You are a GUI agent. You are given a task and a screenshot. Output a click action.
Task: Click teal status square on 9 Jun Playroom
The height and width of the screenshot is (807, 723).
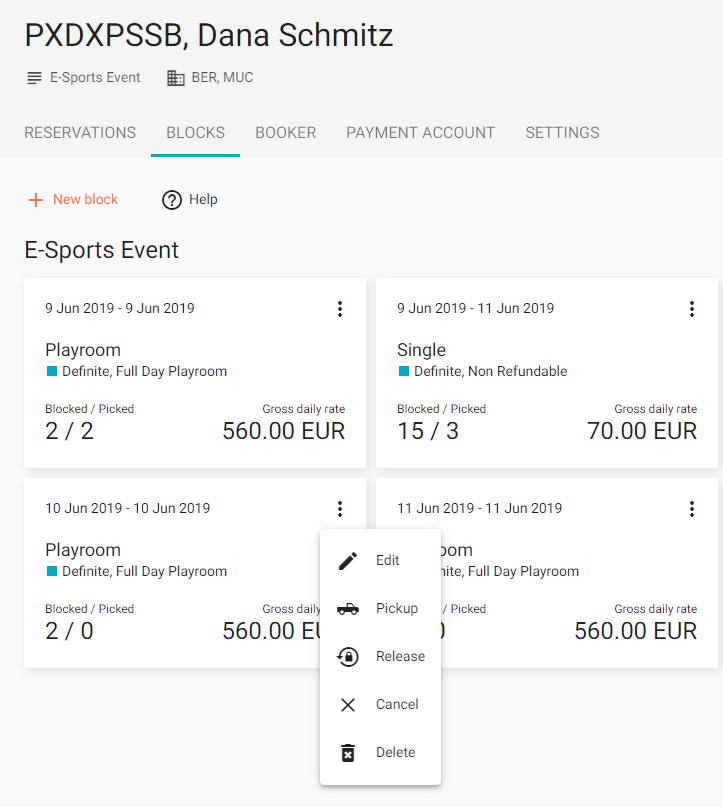point(51,371)
